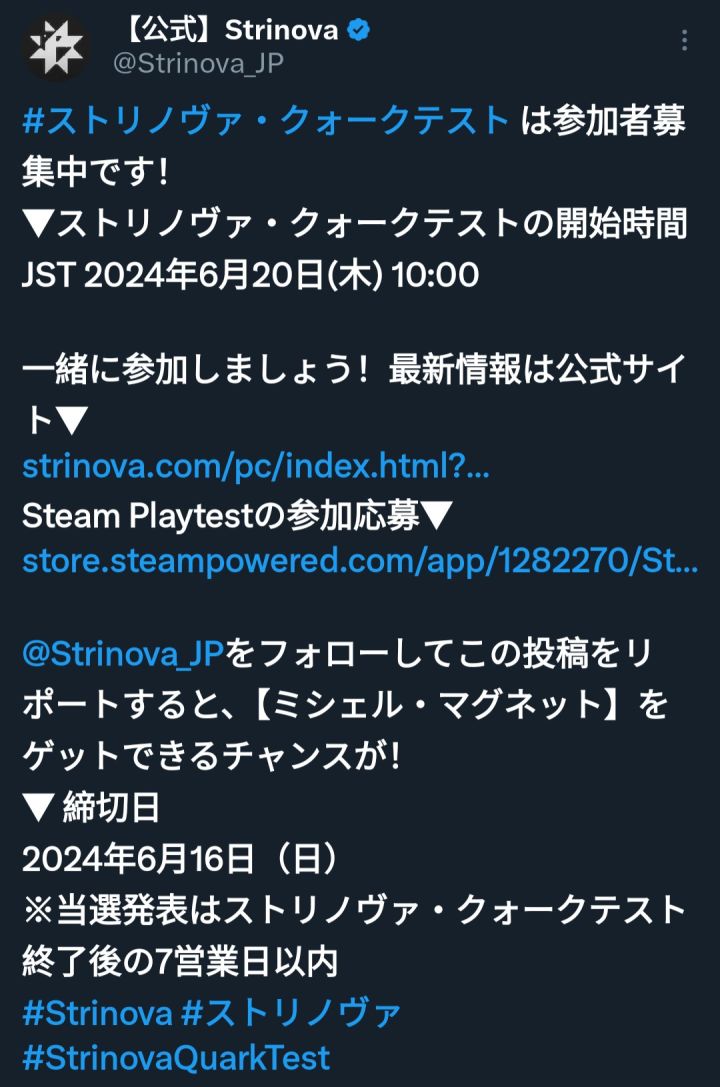This screenshot has height=1087, width=720.
Task: Open the store.steampowered.com app link
Action: click(360, 560)
